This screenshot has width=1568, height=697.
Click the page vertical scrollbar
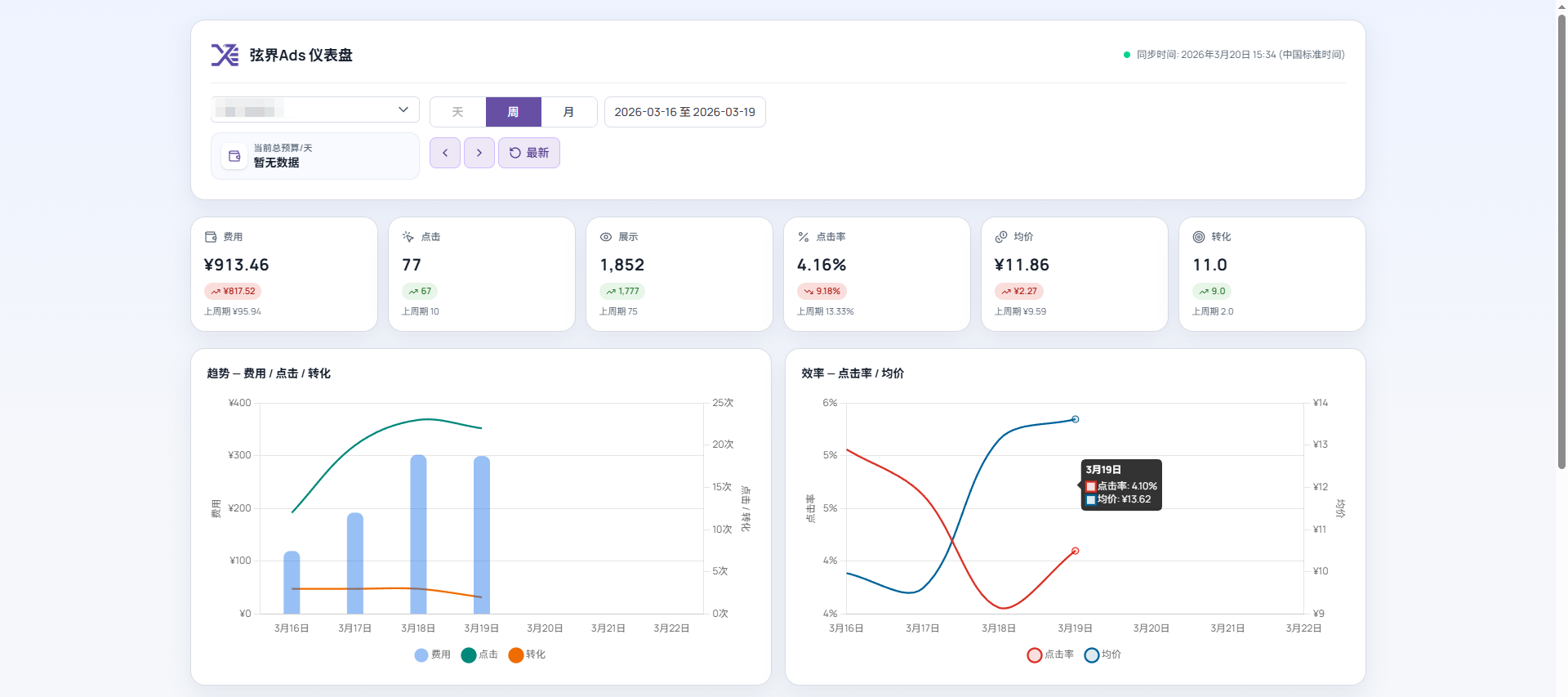[x=1561, y=245]
